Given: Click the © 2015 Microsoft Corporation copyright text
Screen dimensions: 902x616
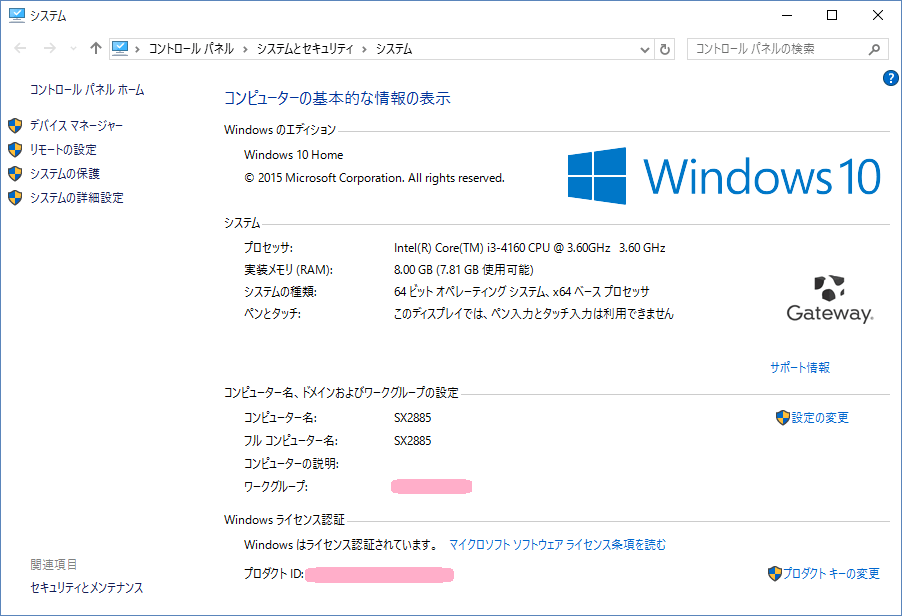Looking at the screenshot, I should tap(374, 178).
